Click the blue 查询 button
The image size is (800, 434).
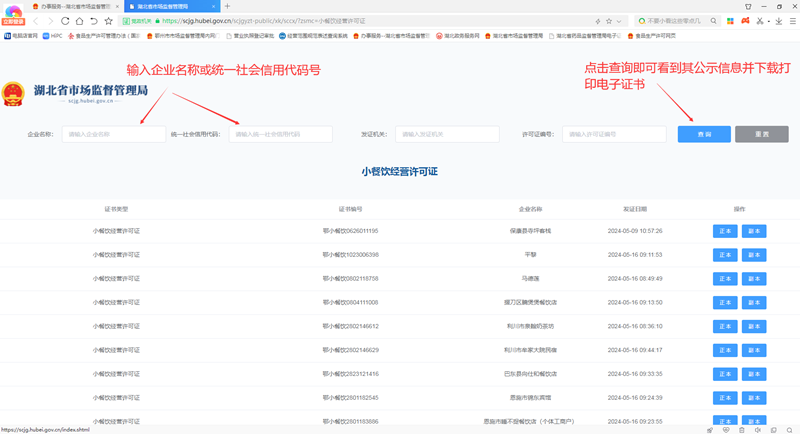click(703, 134)
